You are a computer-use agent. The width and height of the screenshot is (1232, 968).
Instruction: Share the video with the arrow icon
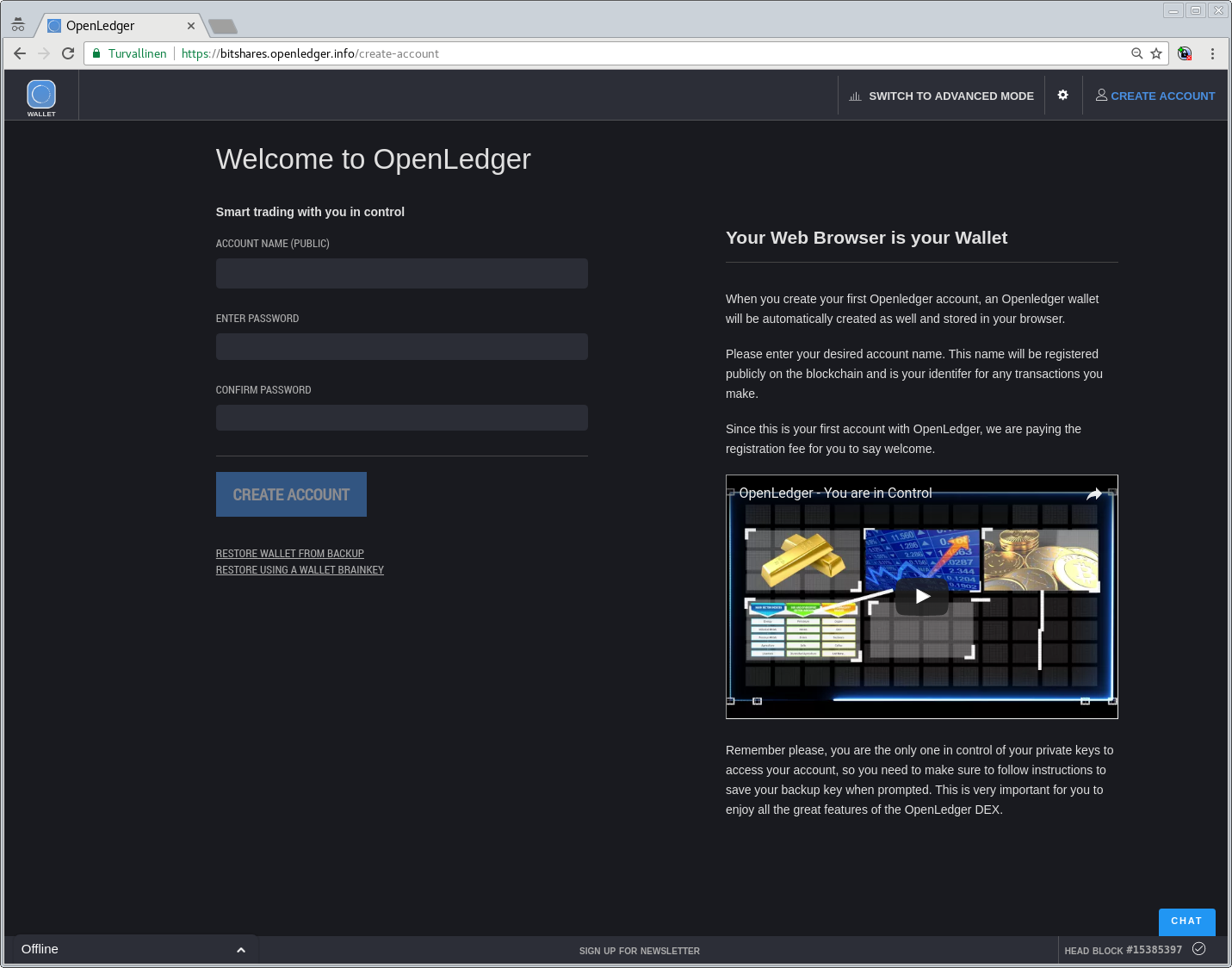[x=1094, y=493]
